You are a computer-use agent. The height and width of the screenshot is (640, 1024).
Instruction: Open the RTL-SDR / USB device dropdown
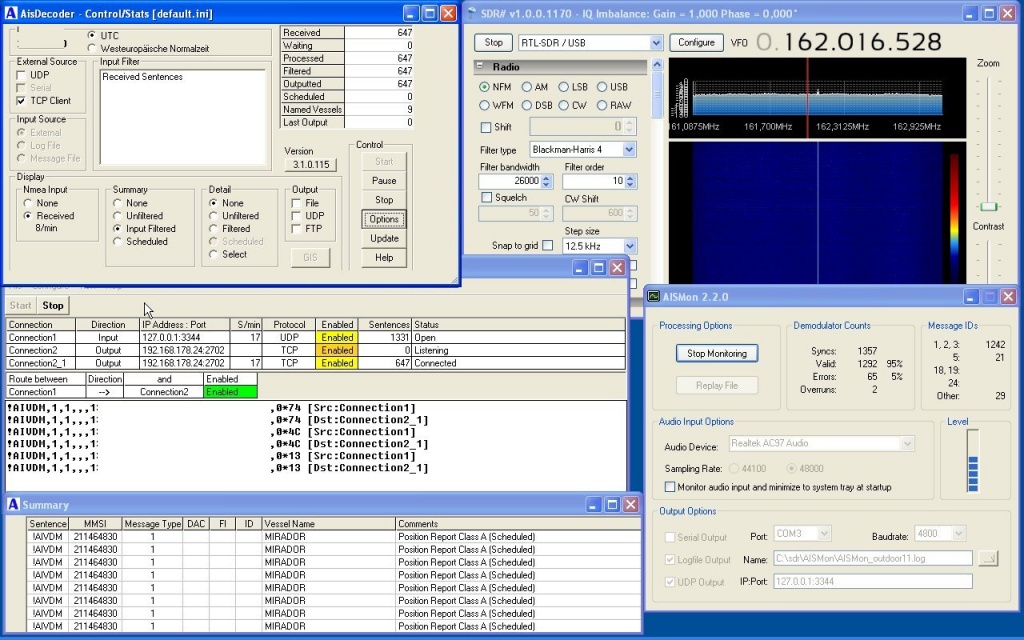(656, 43)
